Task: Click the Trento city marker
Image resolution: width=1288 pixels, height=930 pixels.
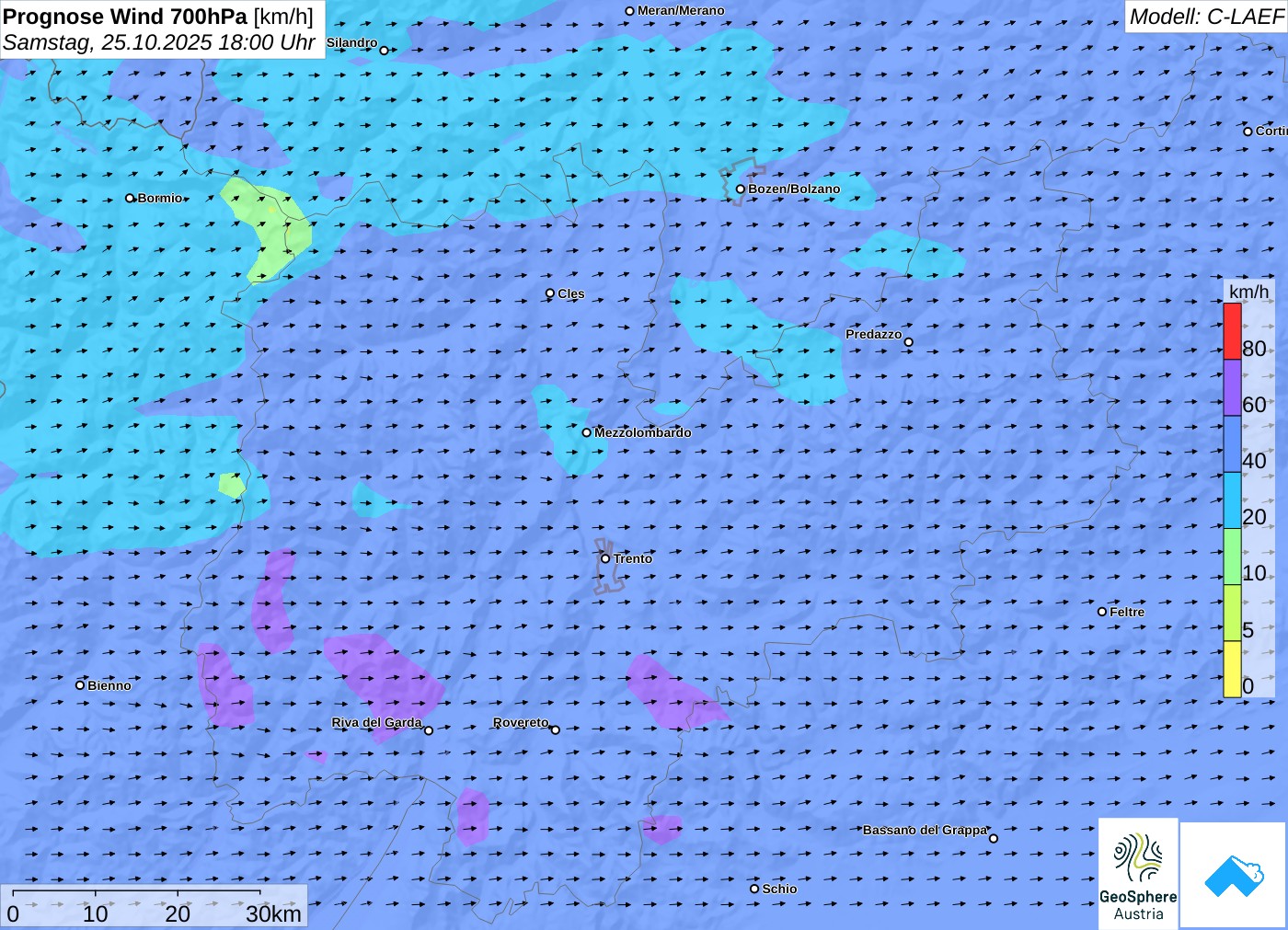Action: tap(605, 558)
